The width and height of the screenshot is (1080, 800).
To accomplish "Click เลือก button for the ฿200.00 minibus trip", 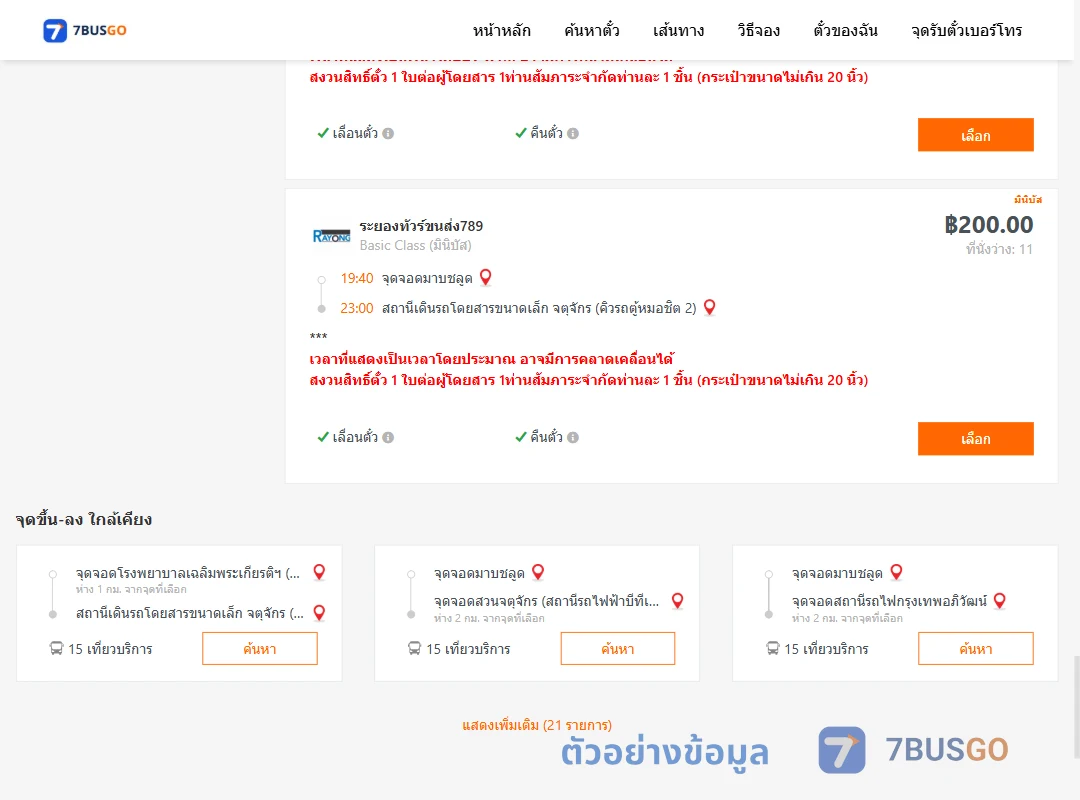I will tap(975, 438).
